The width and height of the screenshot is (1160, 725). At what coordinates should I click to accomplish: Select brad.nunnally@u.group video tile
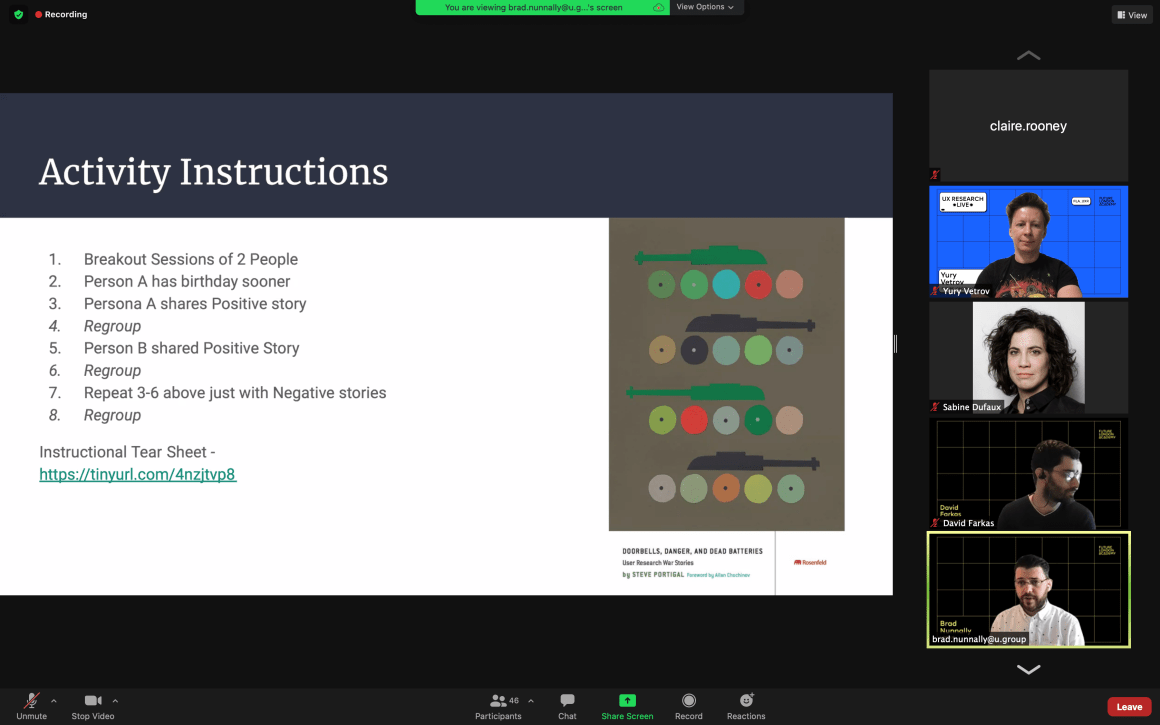[x=1028, y=590]
